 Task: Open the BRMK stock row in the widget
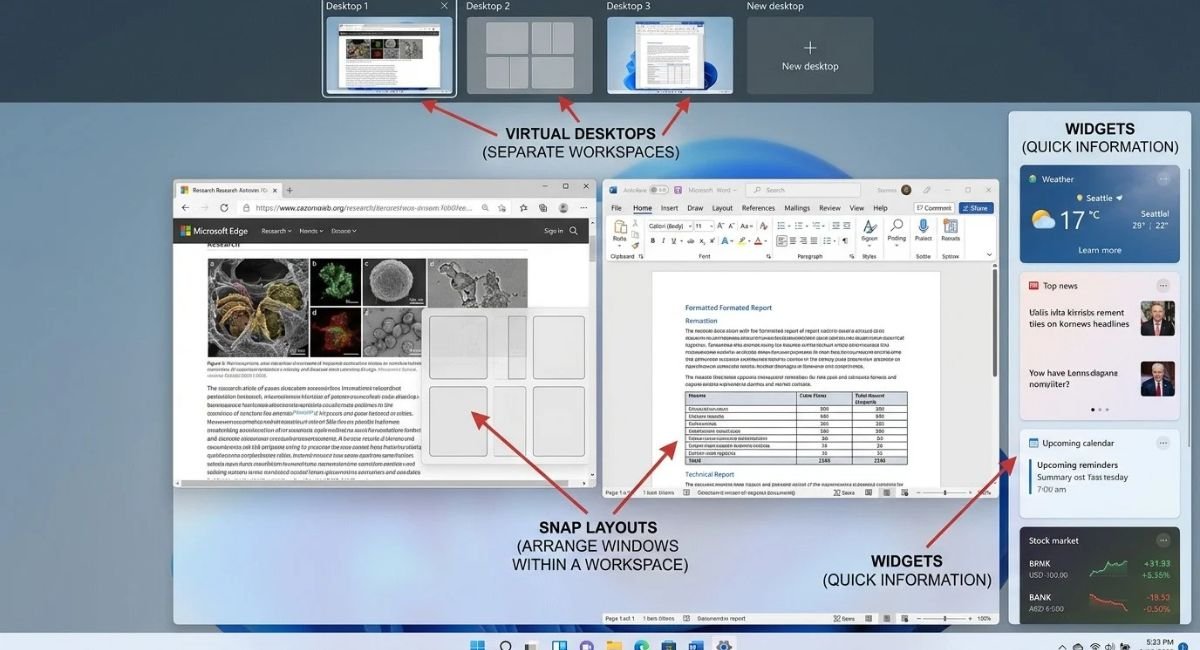(x=1100, y=569)
